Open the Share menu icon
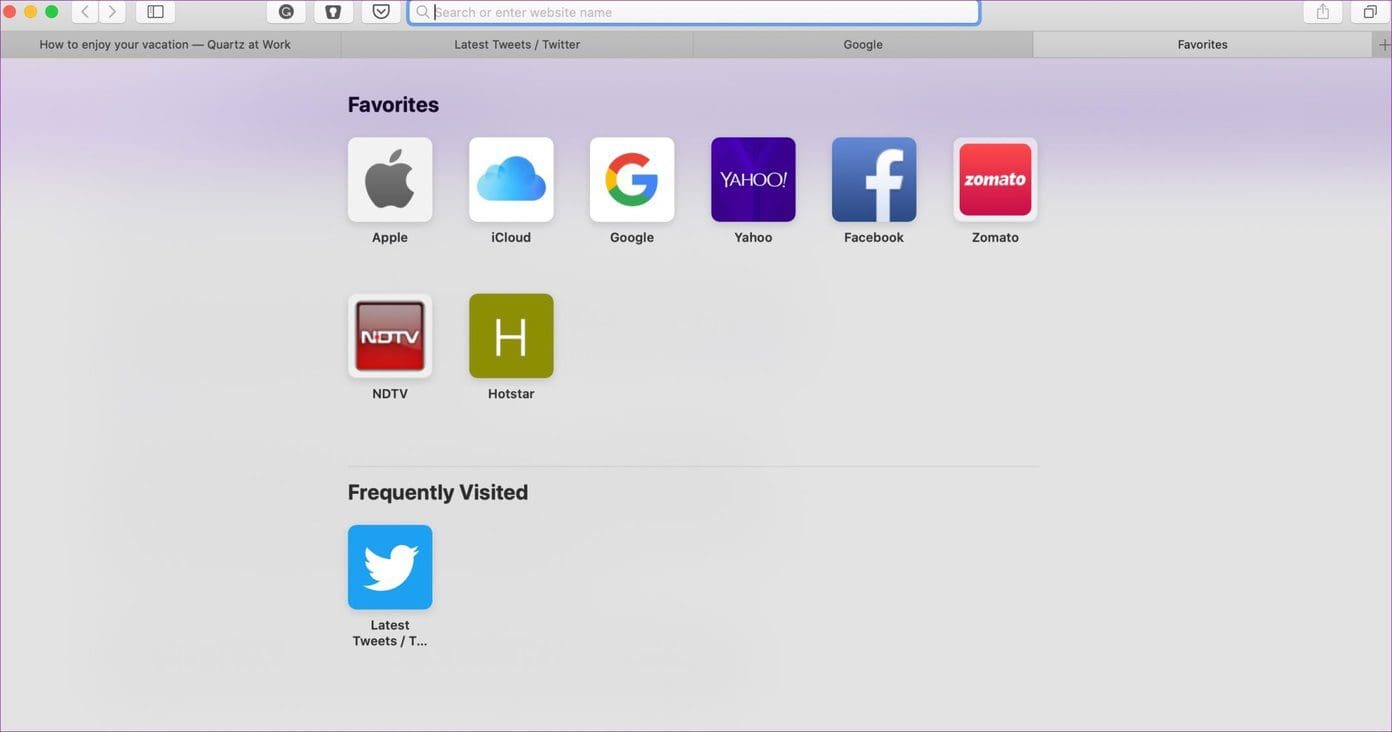 point(1323,12)
